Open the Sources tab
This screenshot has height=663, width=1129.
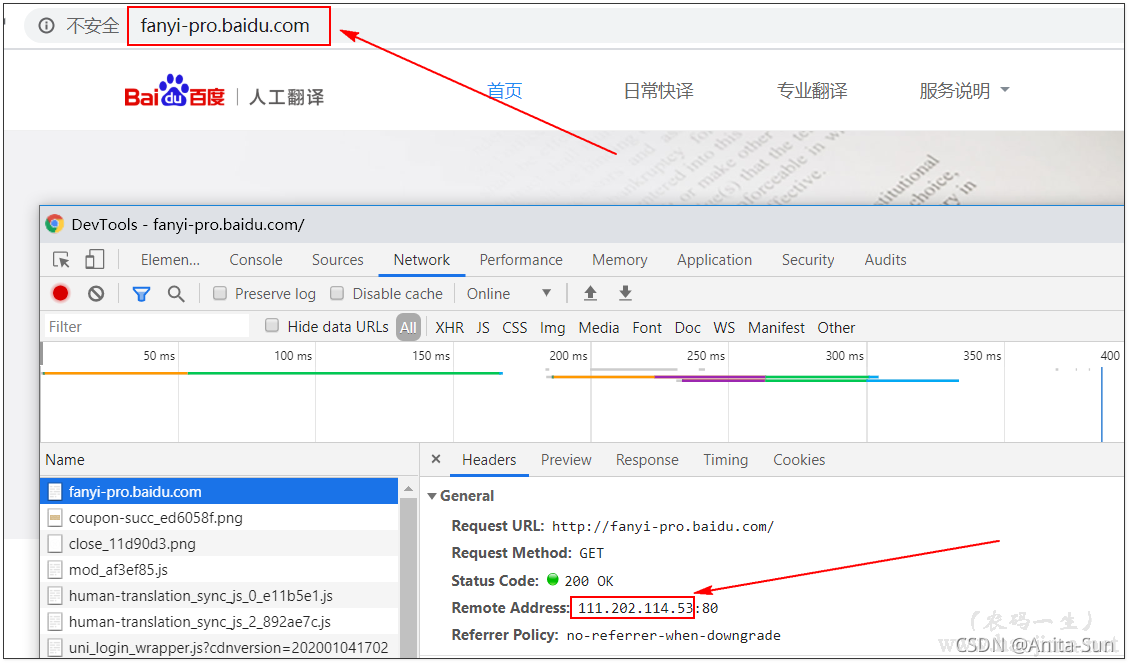(x=338, y=260)
